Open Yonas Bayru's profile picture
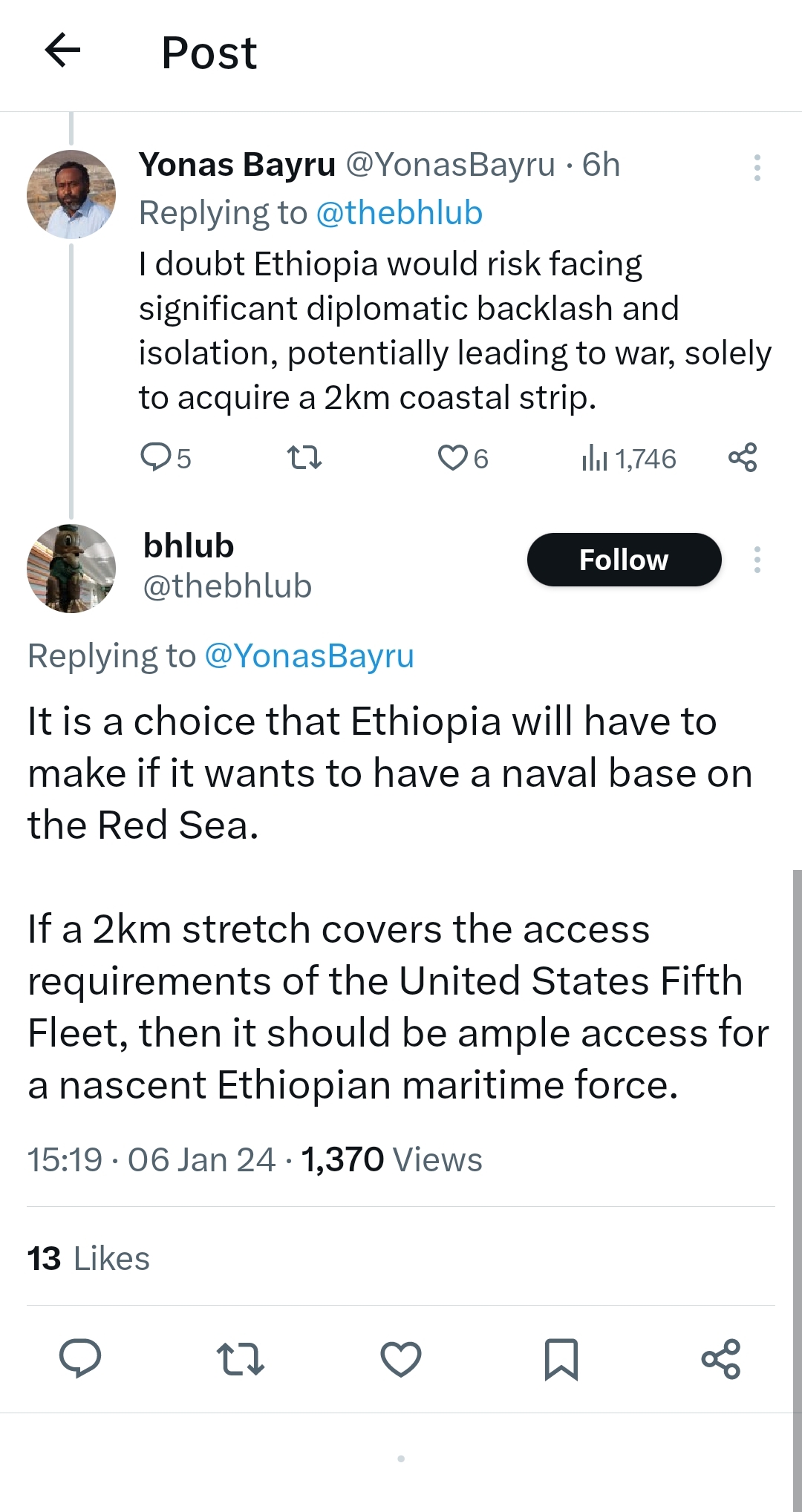 pyautogui.click(x=71, y=194)
